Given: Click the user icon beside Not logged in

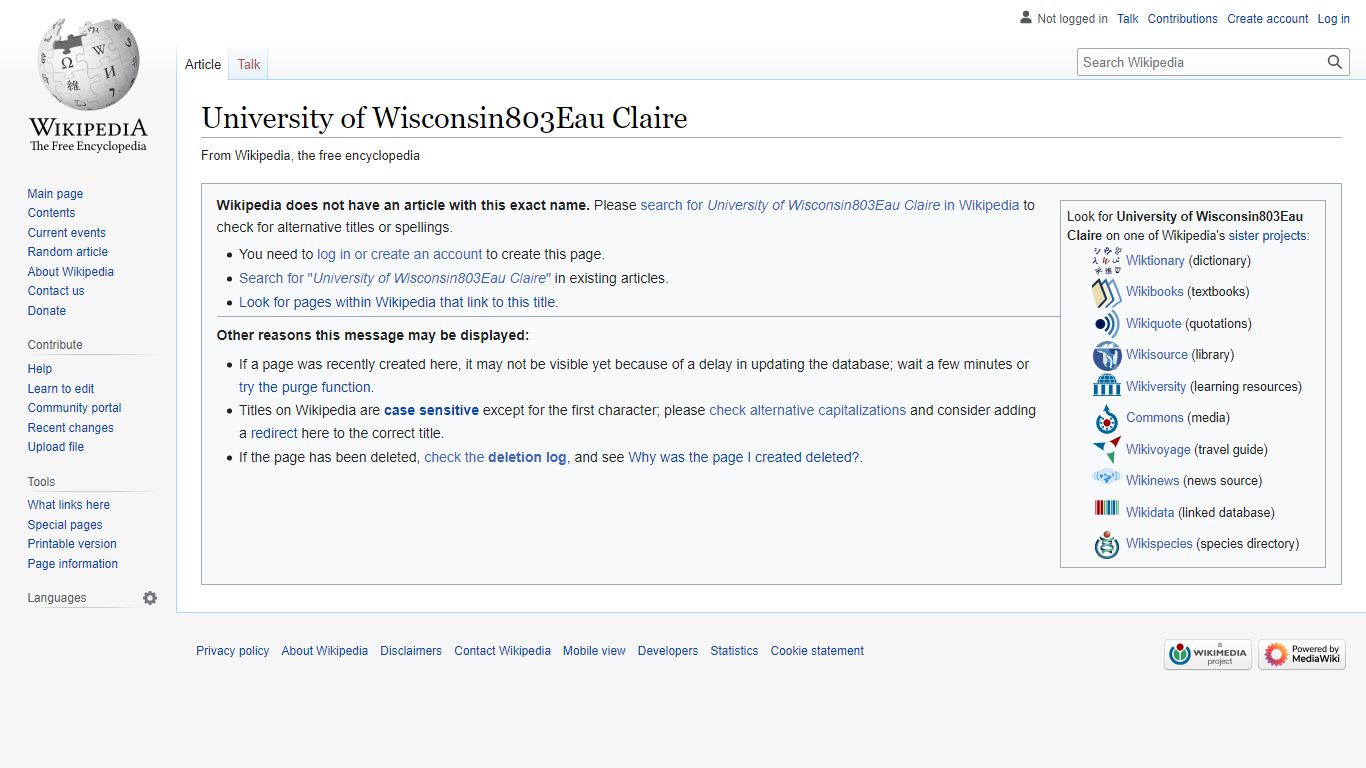Looking at the screenshot, I should [x=1026, y=17].
